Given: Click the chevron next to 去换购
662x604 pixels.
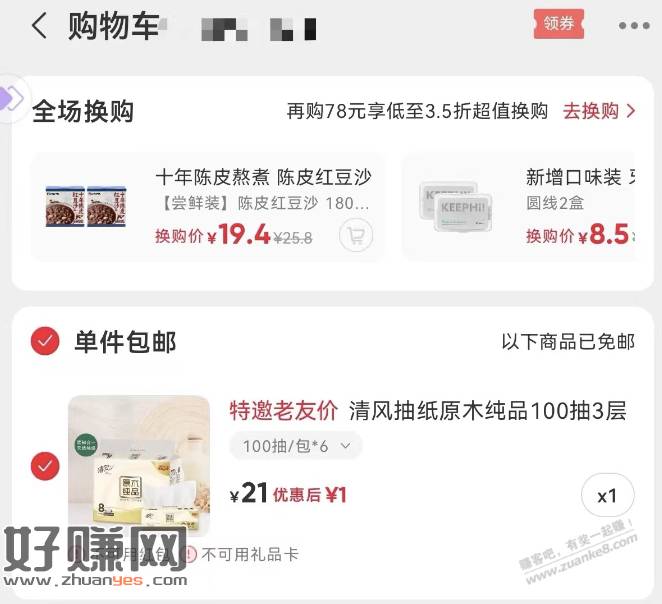Looking at the screenshot, I should coord(631,111).
